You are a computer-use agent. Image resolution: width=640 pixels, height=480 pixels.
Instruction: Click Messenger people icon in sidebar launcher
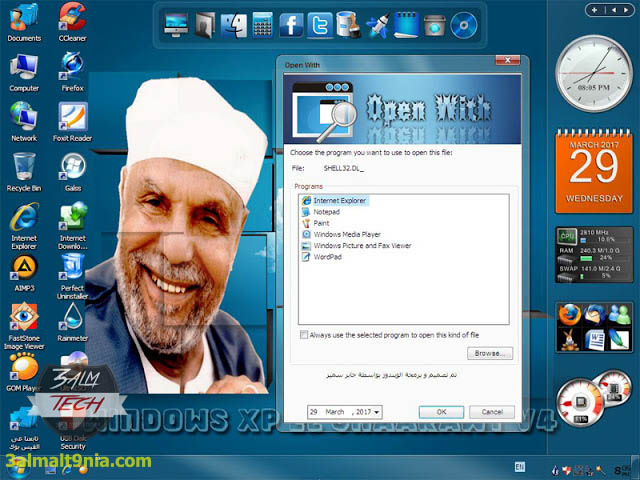[619, 315]
